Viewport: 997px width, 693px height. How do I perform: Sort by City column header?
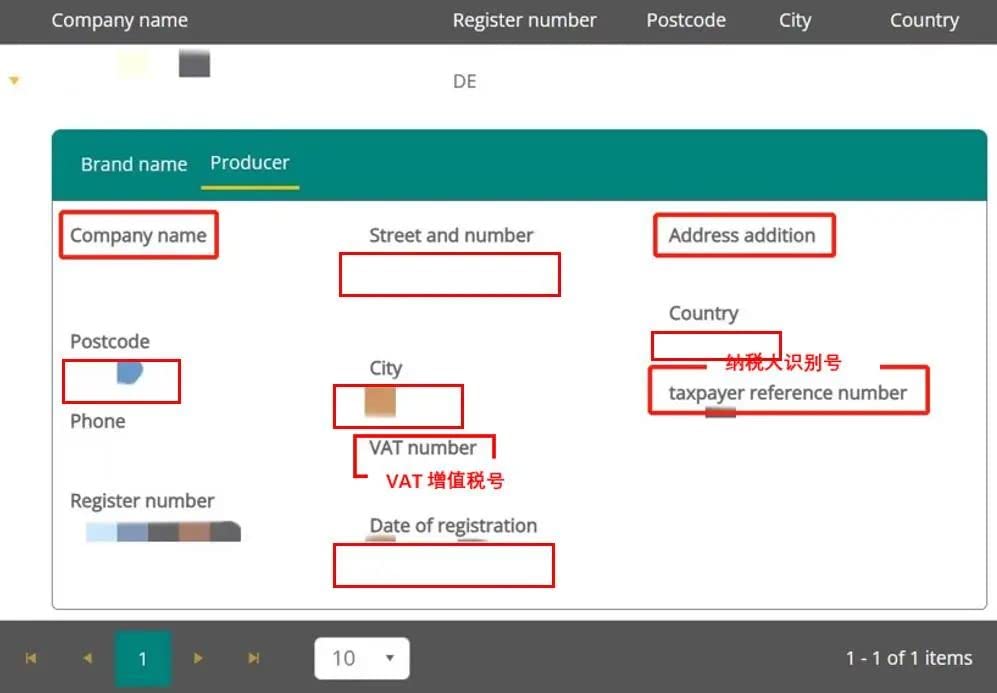pos(795,21)
